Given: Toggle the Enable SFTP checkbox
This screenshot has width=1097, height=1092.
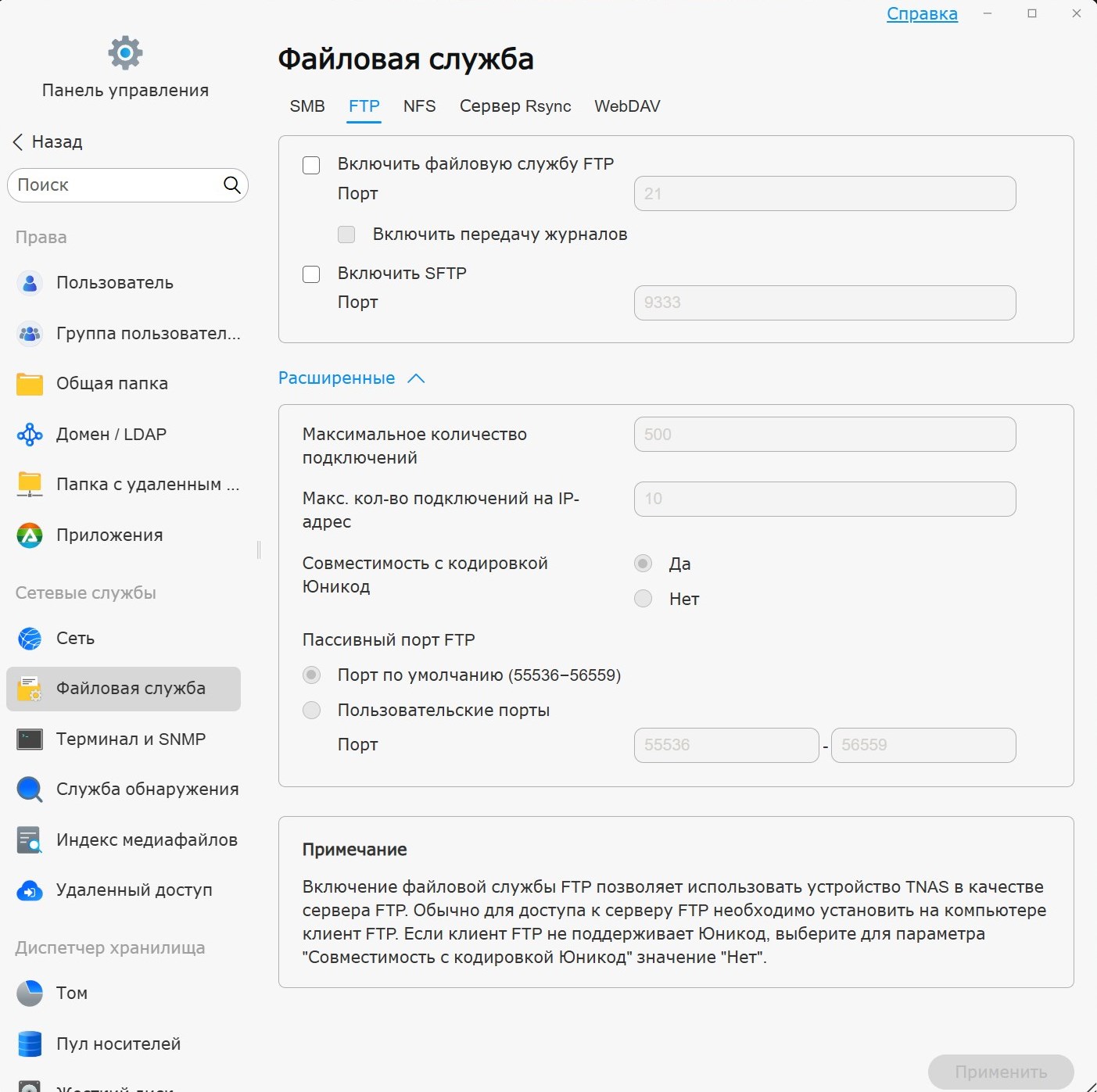Looking at the screenshot, I should 311,274.
